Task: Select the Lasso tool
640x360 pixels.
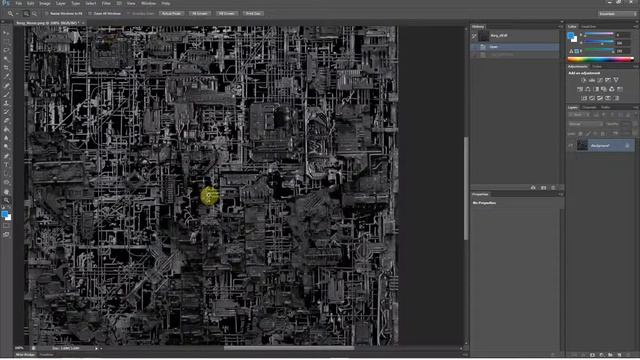Action: [6, 50]
